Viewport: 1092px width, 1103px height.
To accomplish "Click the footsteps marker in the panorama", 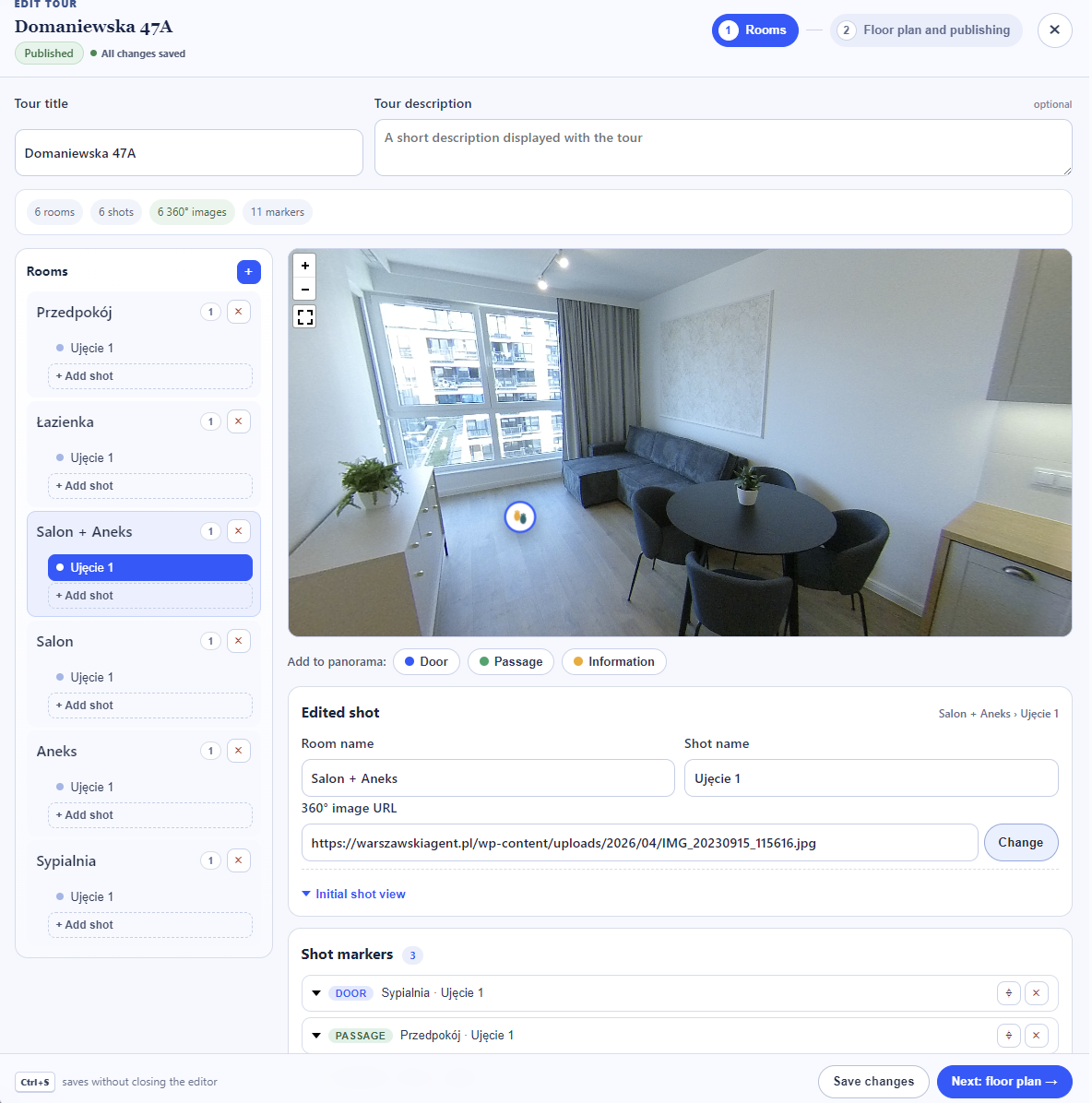I will [x=520, y=517].
